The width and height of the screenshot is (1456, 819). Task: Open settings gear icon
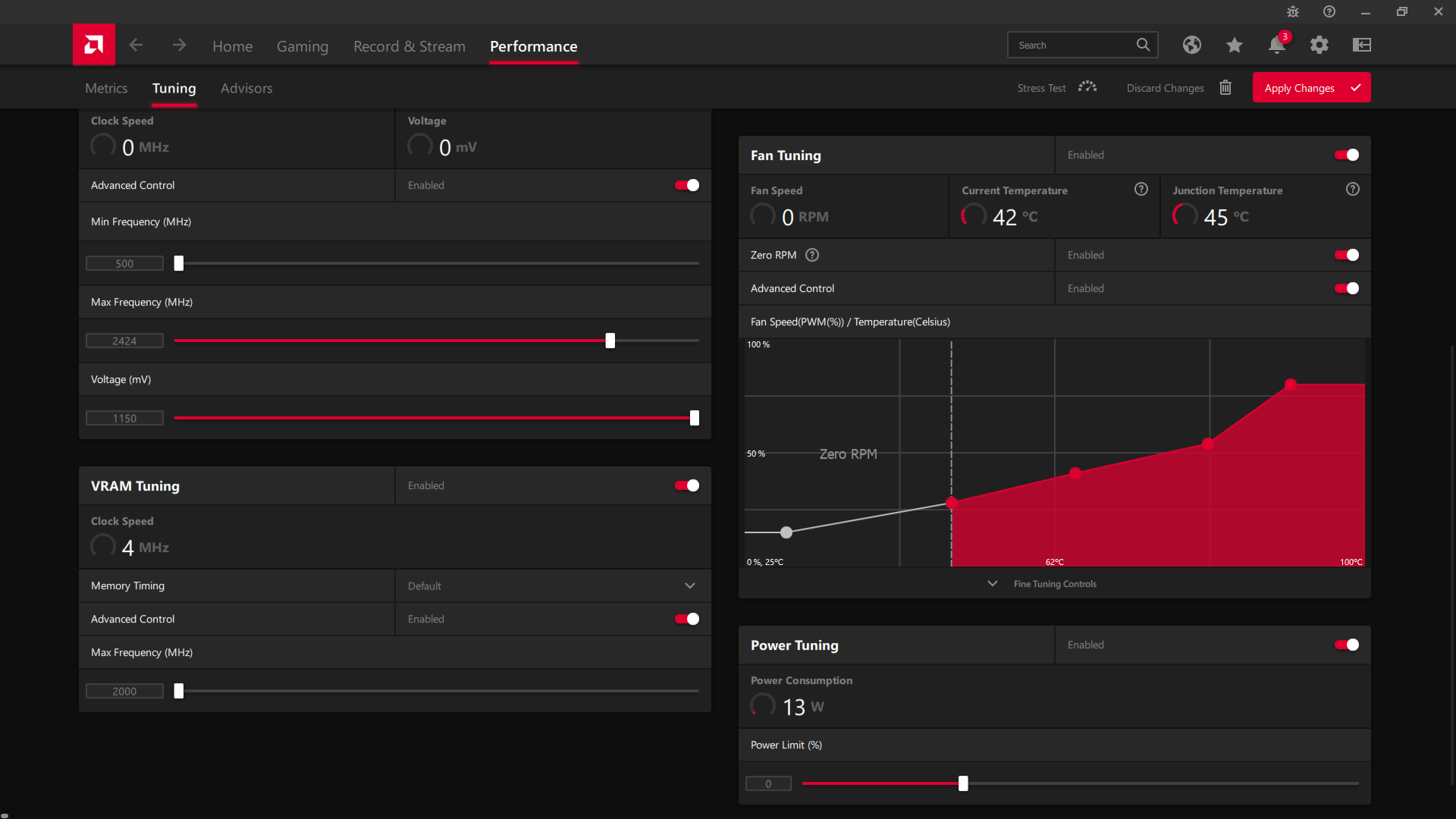pyautogui.click(x=1319, y=45)
